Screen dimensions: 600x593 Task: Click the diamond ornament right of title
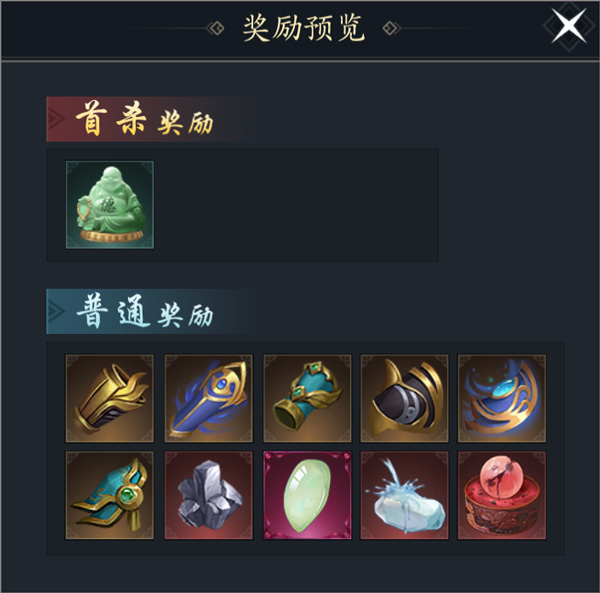point(391,28)
